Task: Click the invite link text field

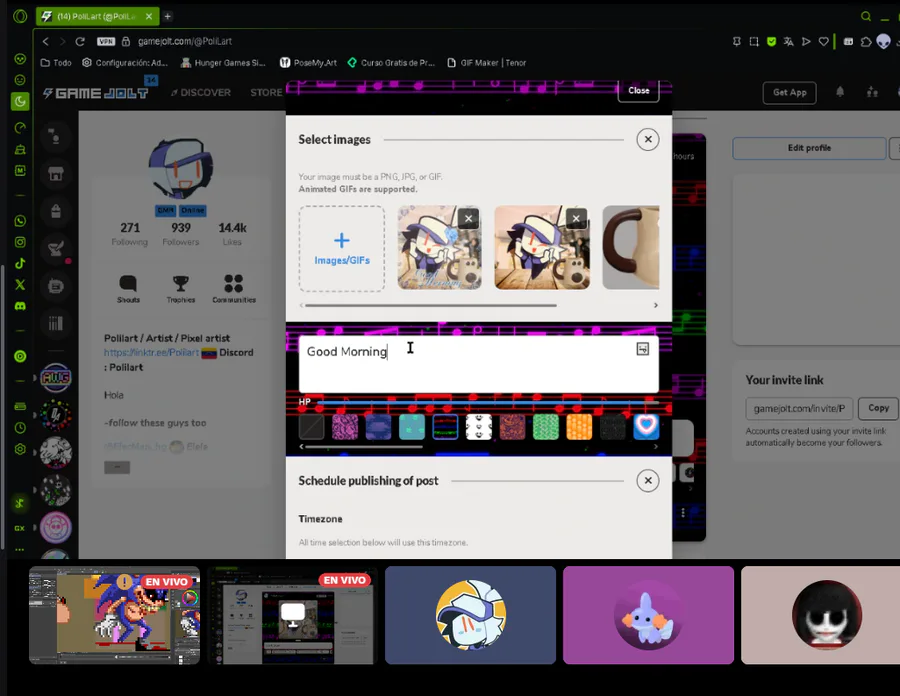Action: point(799,409)
